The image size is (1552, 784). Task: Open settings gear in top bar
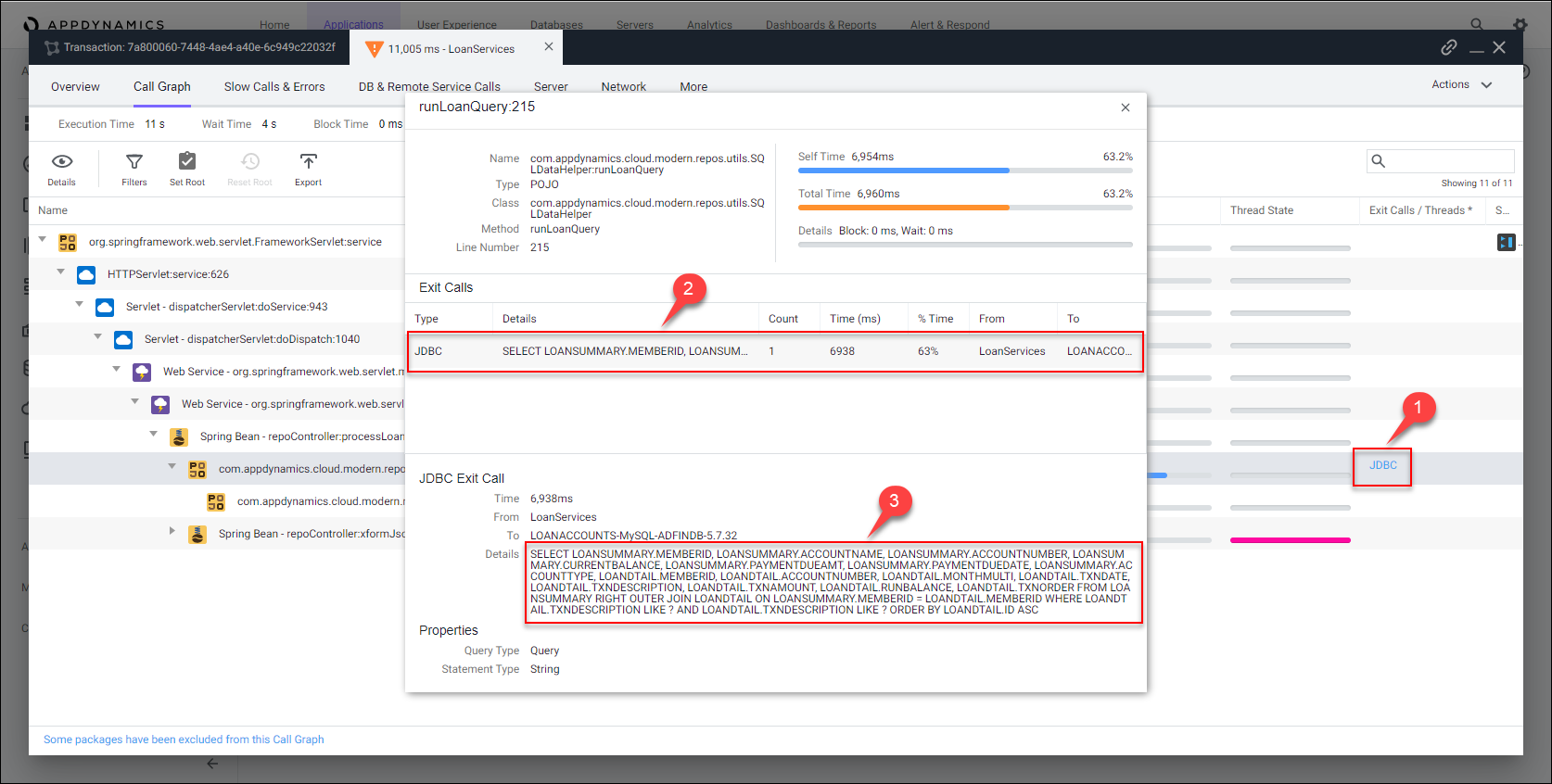(x=1520, y=24)
